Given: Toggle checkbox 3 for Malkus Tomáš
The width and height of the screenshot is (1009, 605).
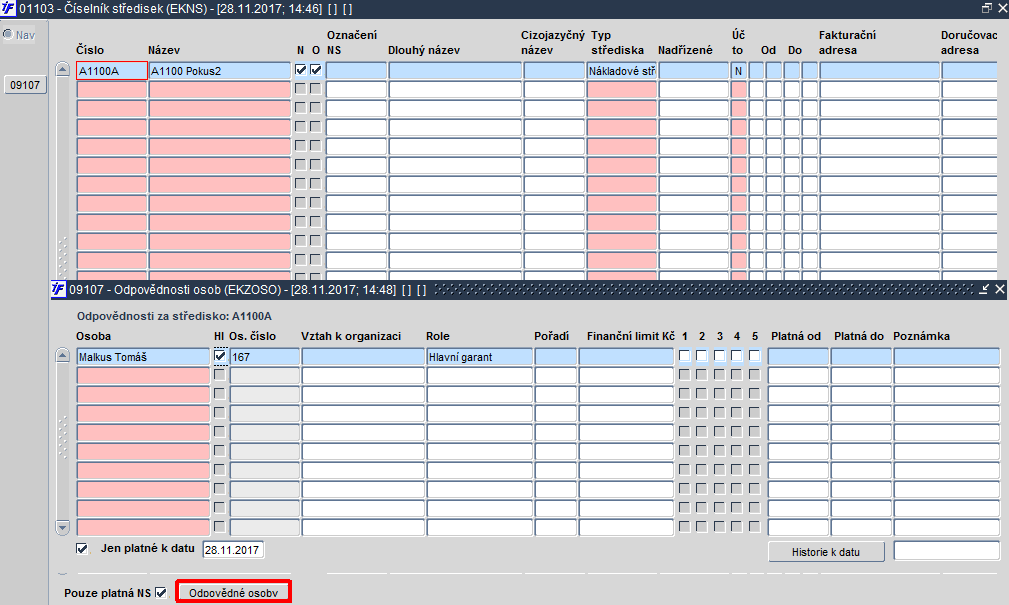Looking at the screenshot, I should tap(719, 356).
